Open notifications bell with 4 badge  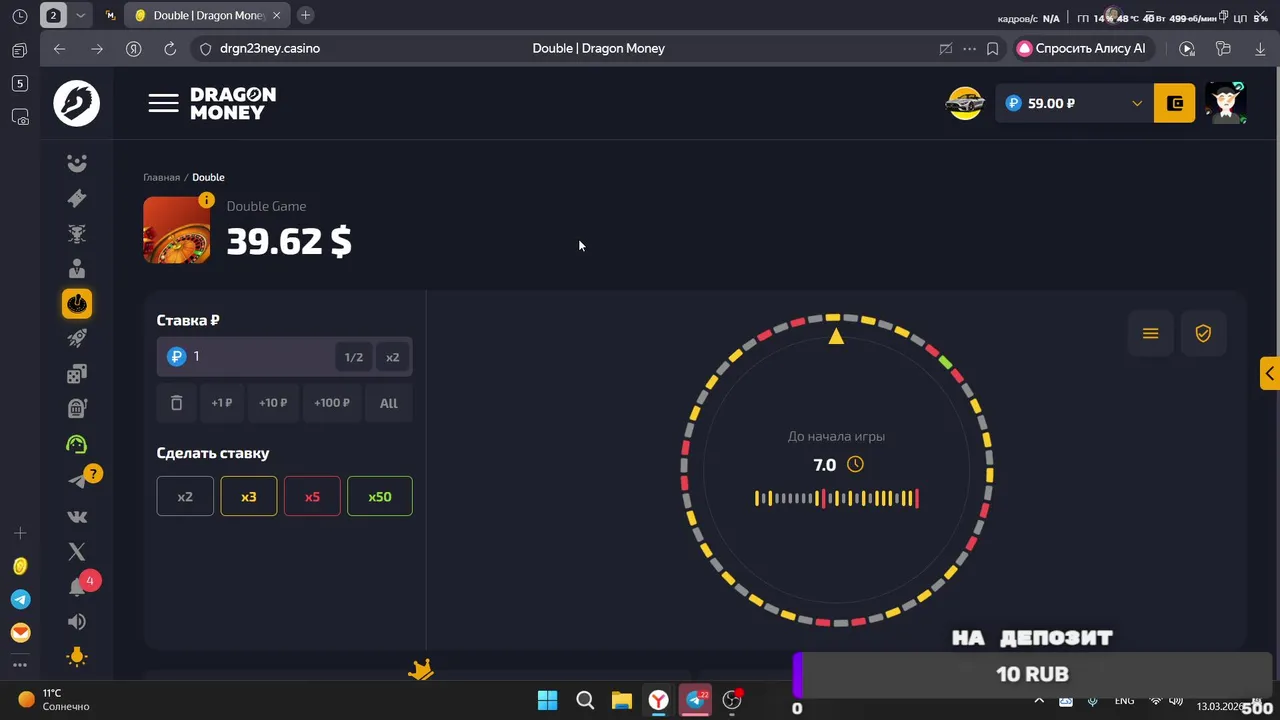(78, 586)
